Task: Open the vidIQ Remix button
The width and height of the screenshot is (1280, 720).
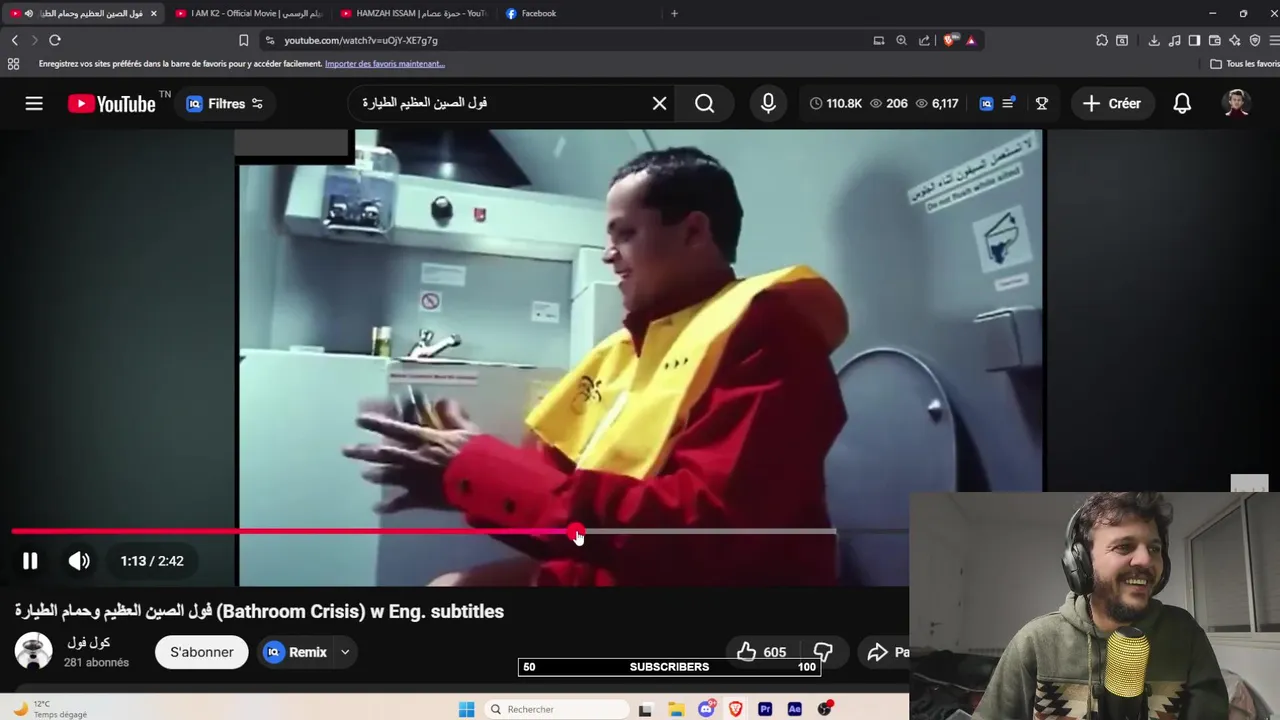Action: click(296, 652)
